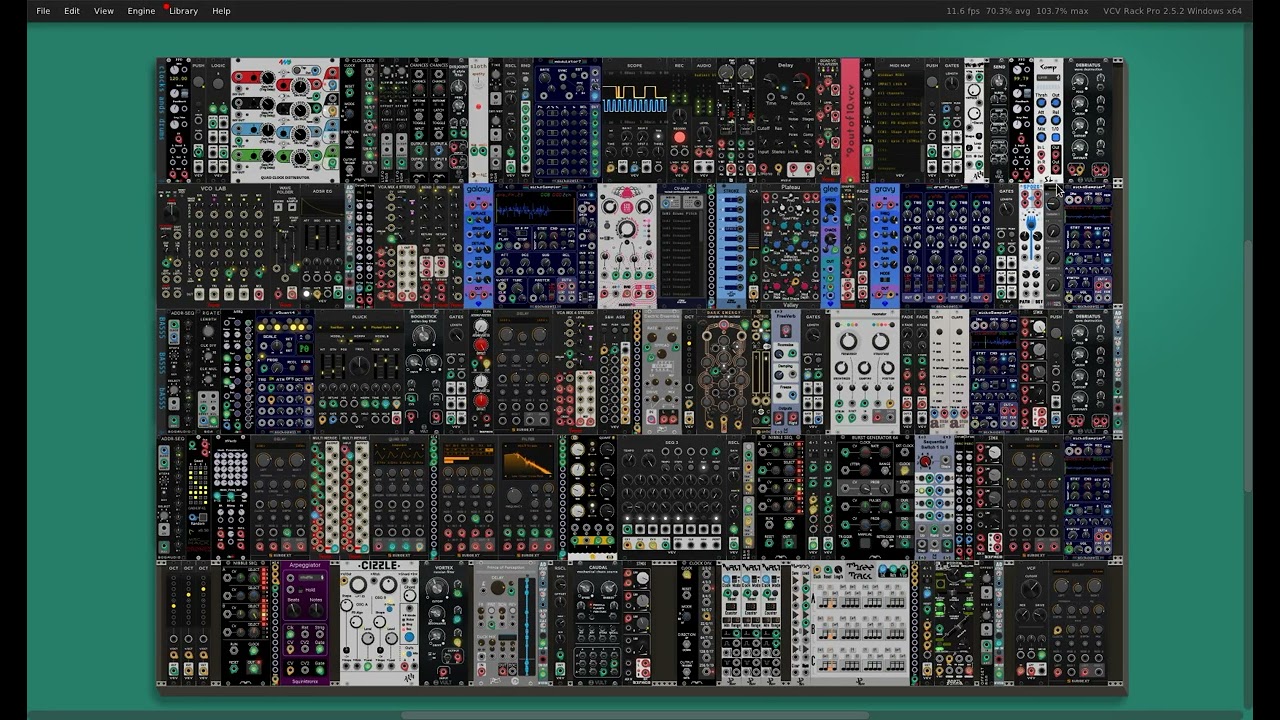Image resolution: width=1280 pixels, height=720 pixels.
Task: Turn the Delay module Time knob
Action: [x=771, y=80]
